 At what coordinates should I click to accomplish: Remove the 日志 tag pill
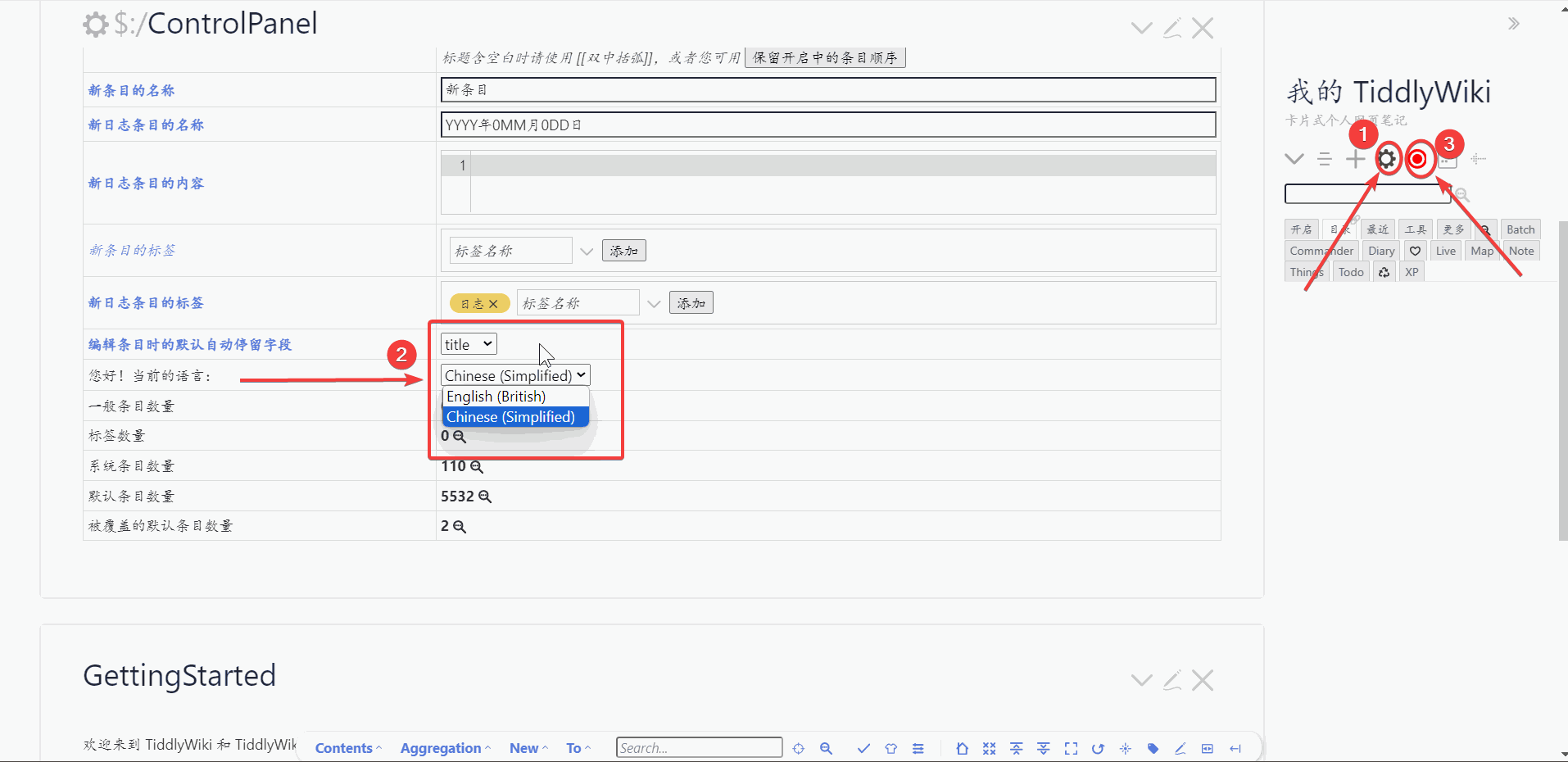(x=493, y=304)
